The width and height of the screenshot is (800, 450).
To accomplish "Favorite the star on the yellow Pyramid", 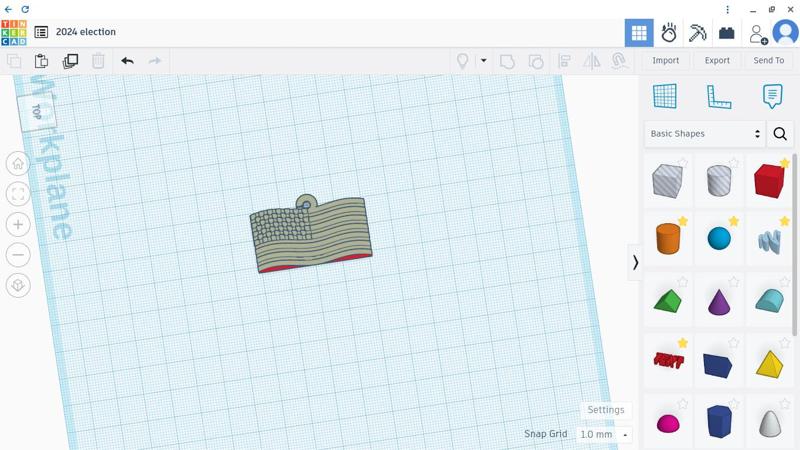I will point(785,342).
